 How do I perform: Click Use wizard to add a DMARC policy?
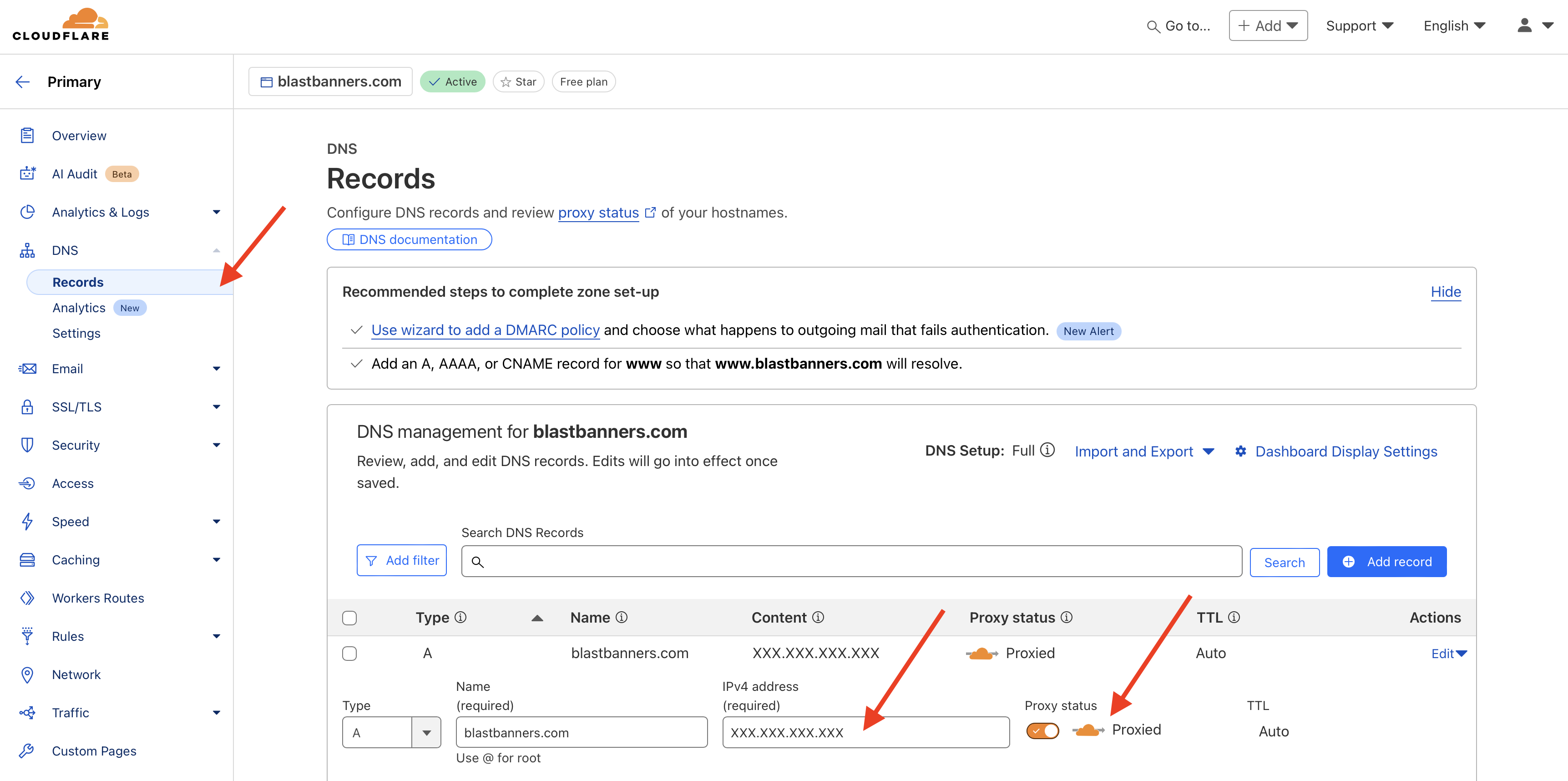(485, 330)
